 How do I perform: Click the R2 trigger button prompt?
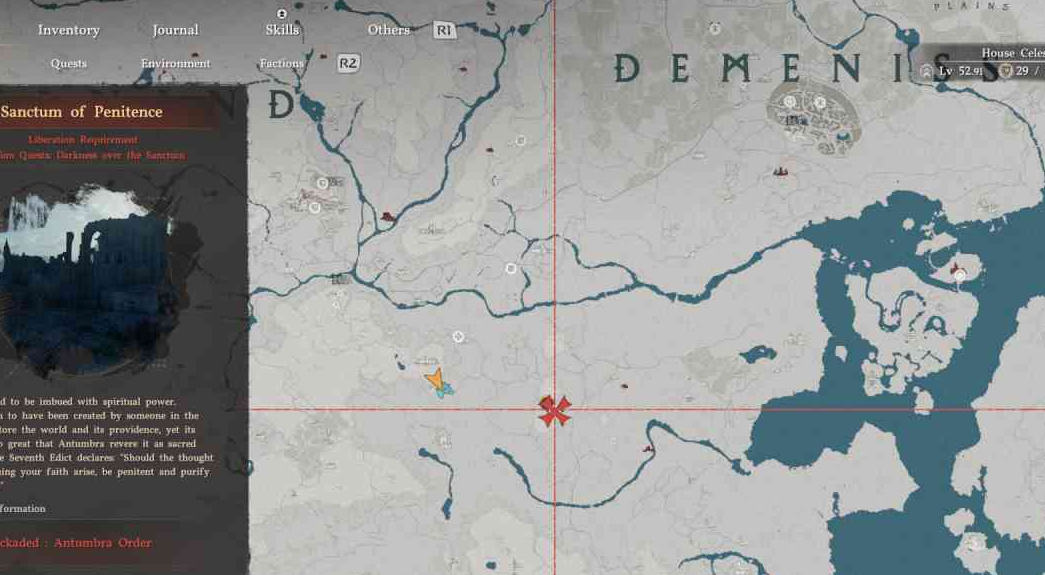pyautogui.click(x=348, y=63)
